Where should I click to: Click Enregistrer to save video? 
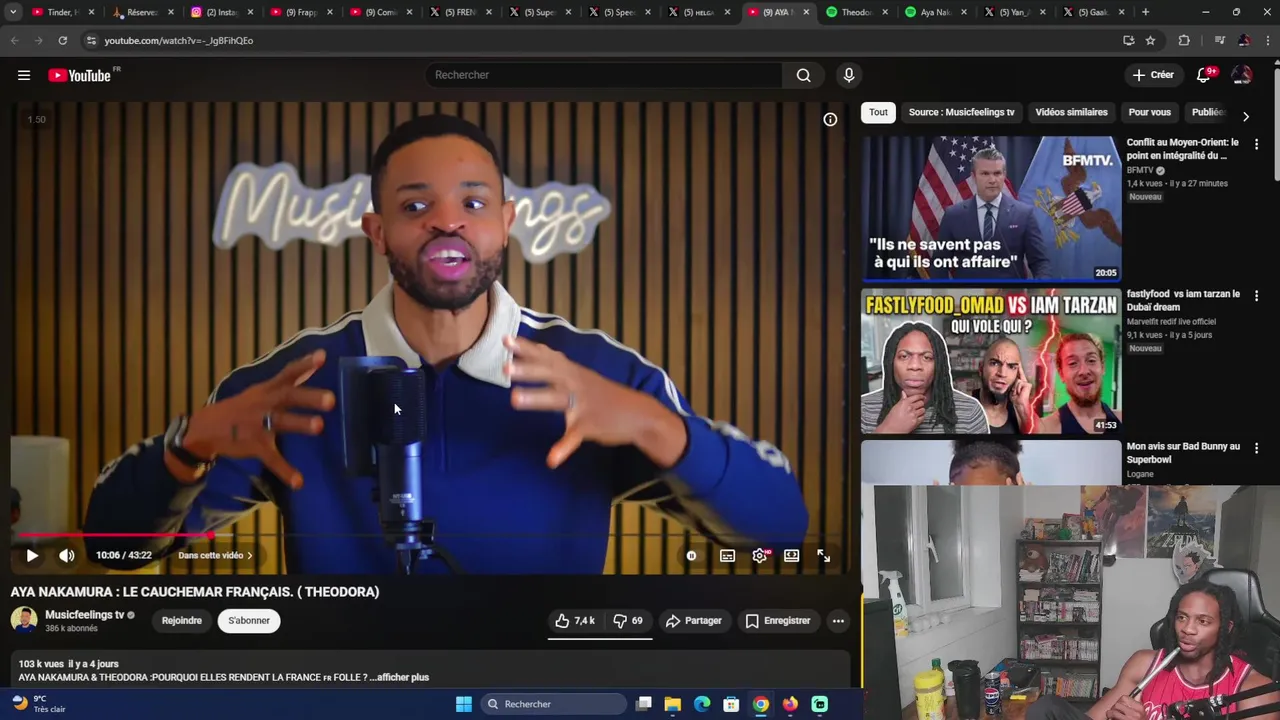coord(778,621)
